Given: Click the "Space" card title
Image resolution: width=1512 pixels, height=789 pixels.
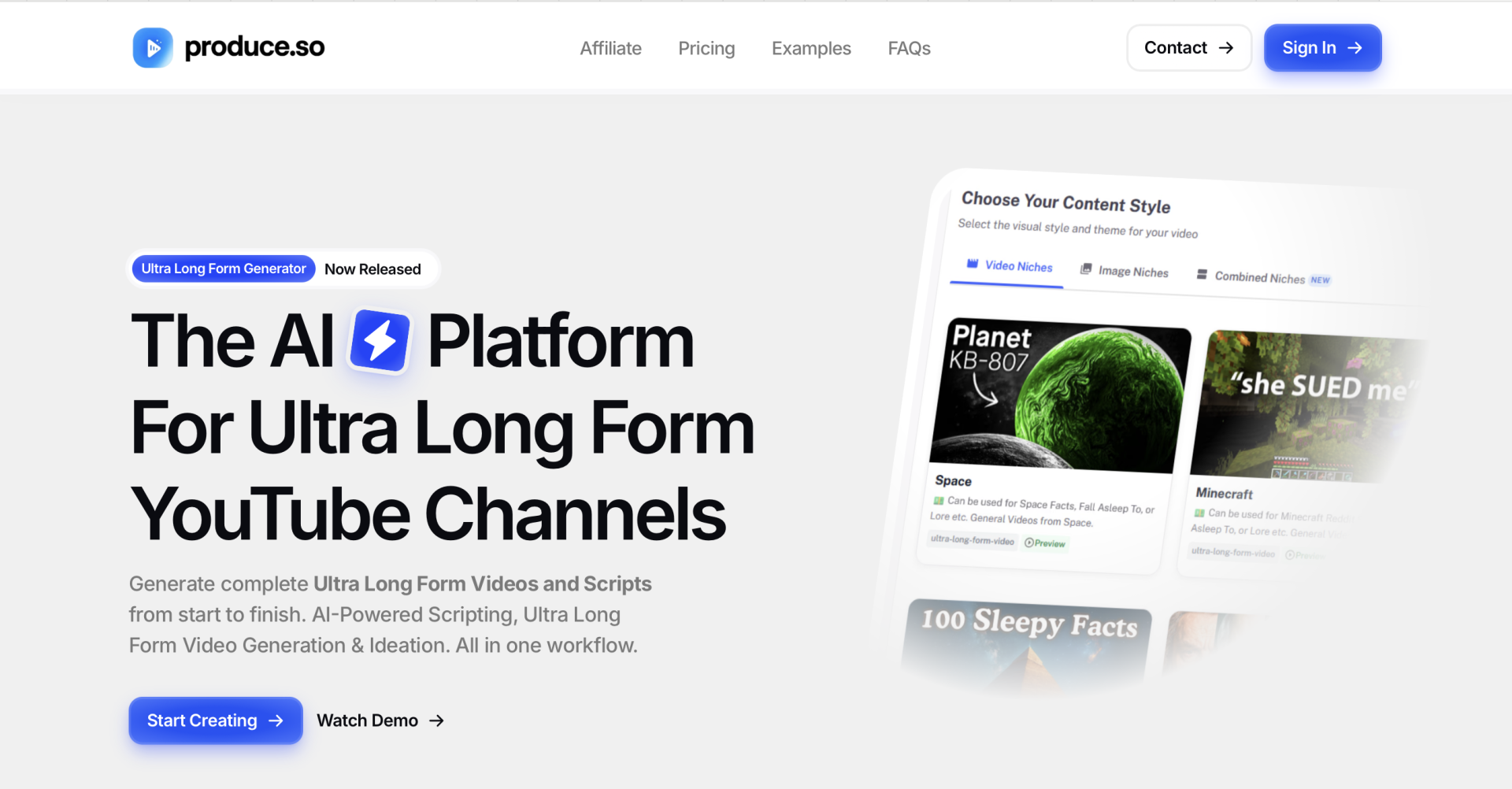Looking at the screenshot, I should point(953,481).
